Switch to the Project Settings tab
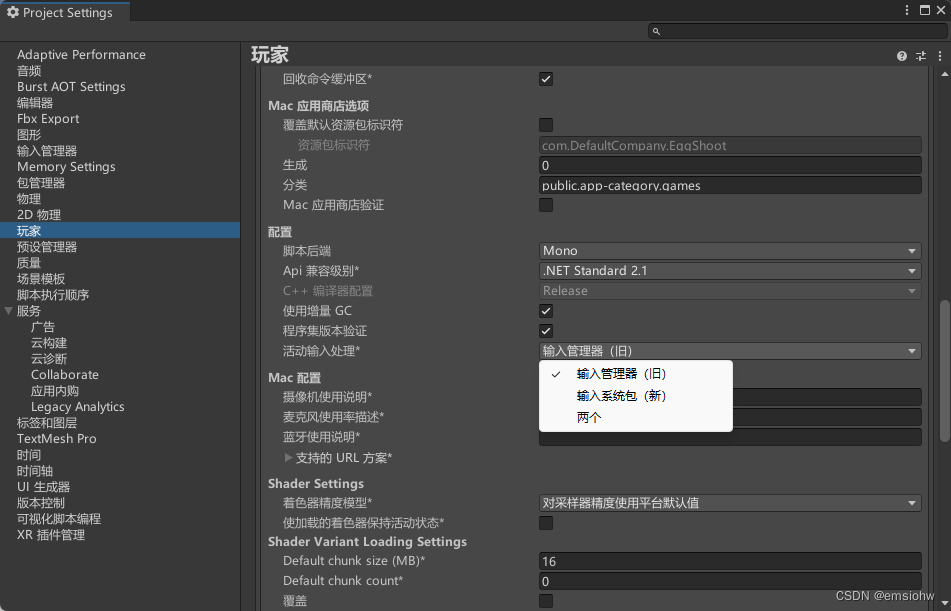 pyautogui.click(x=65, y=12)
